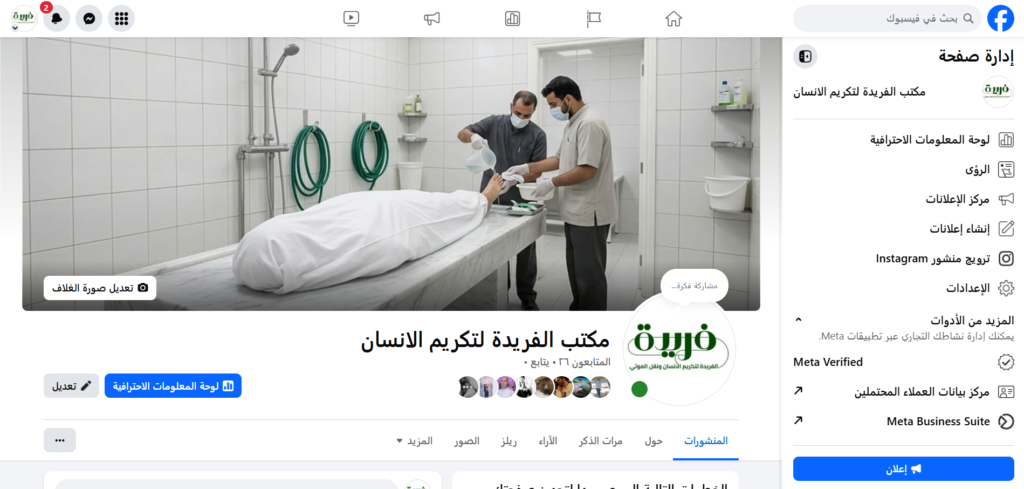The image size is (1024, 489).
Task: Toggle the page management sidebar collapse icon
Action: point(805,56)
